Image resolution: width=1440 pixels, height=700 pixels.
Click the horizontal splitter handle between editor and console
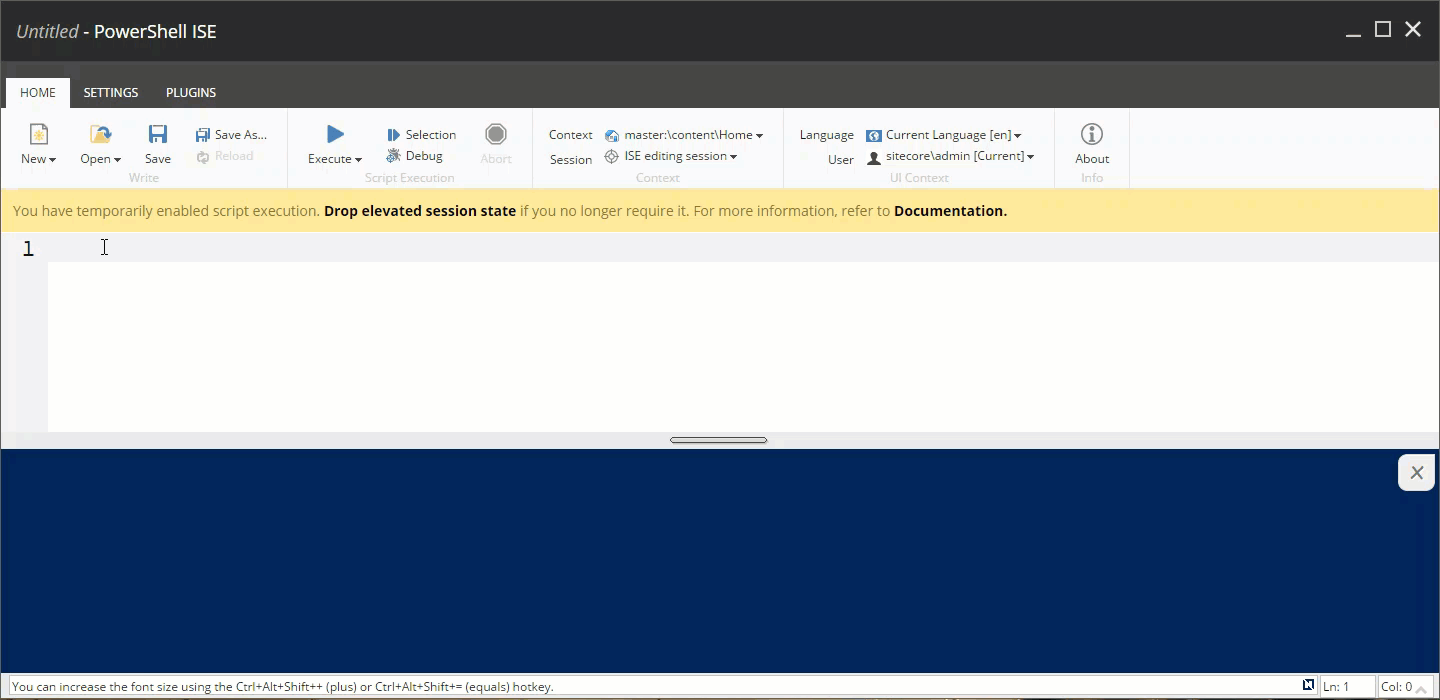click(x=719, y=440)
